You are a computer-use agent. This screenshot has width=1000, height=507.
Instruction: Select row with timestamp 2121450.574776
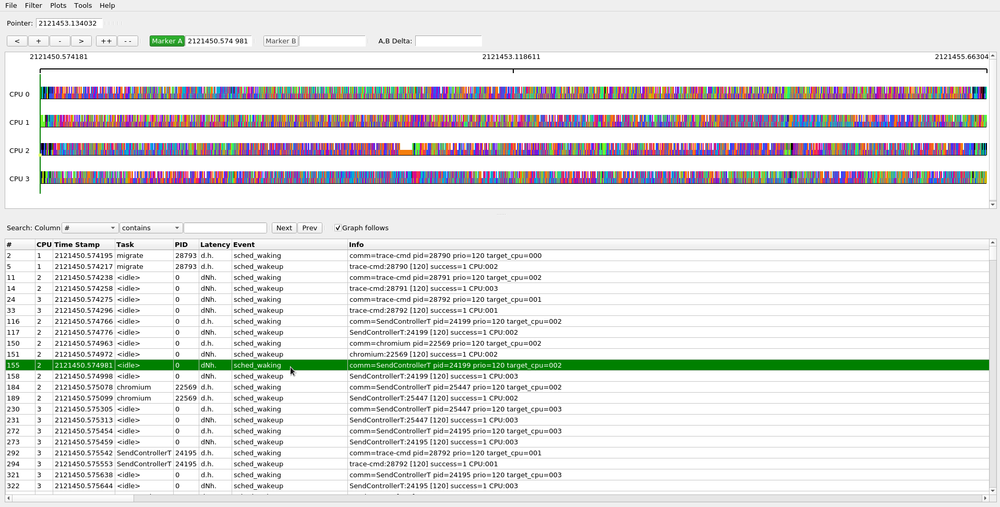[x=497, y=332]
